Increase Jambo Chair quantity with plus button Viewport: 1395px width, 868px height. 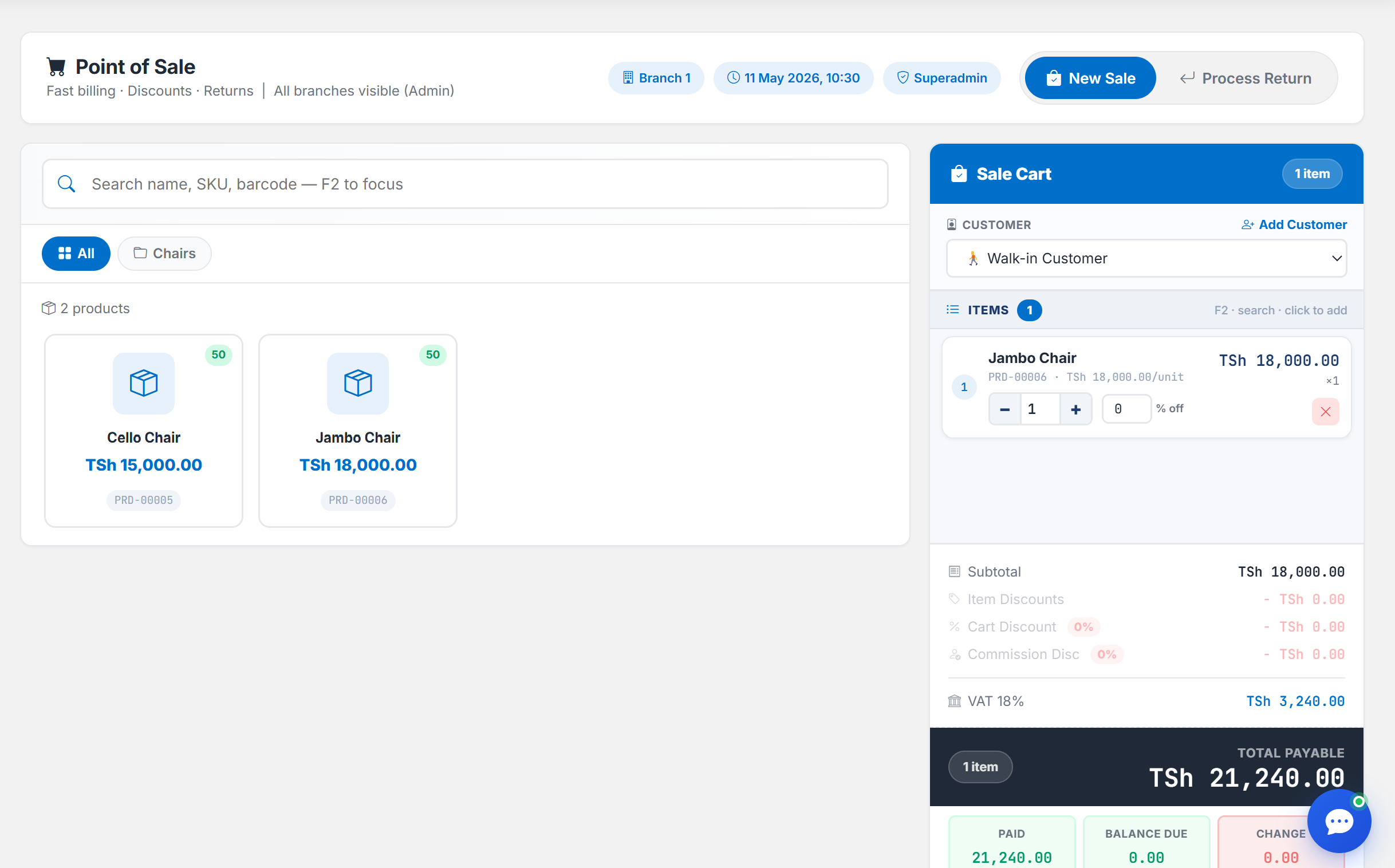tap(1075, 409)
